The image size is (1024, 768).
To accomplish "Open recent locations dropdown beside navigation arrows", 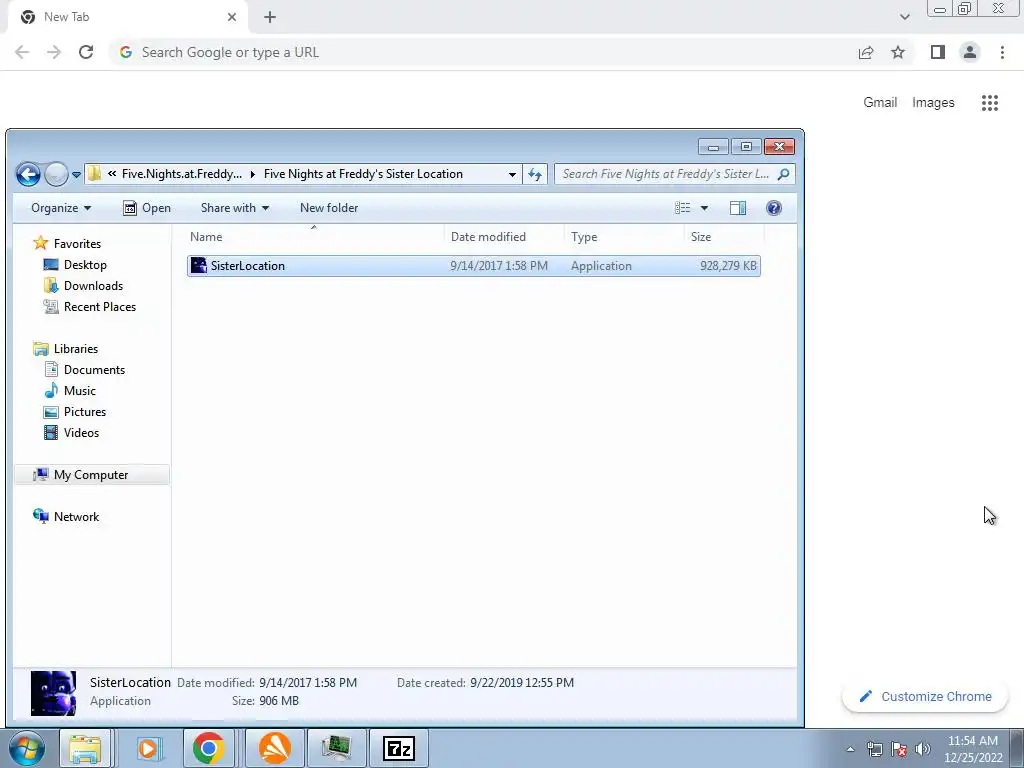I will (76, 175).
